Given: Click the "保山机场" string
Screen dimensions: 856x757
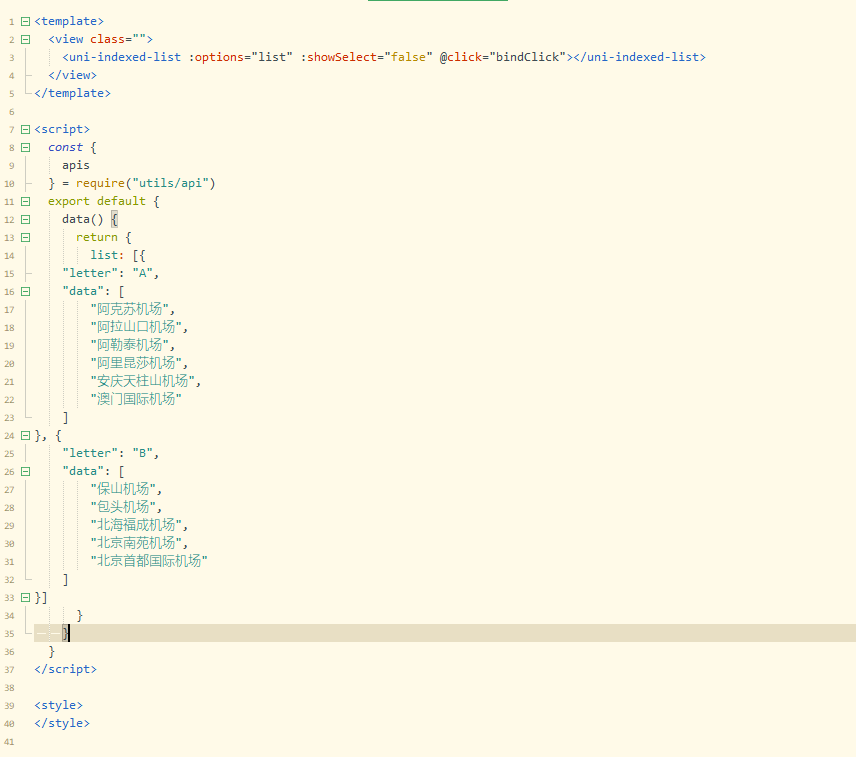Looking at the screenshot, I should coord(123,490).
